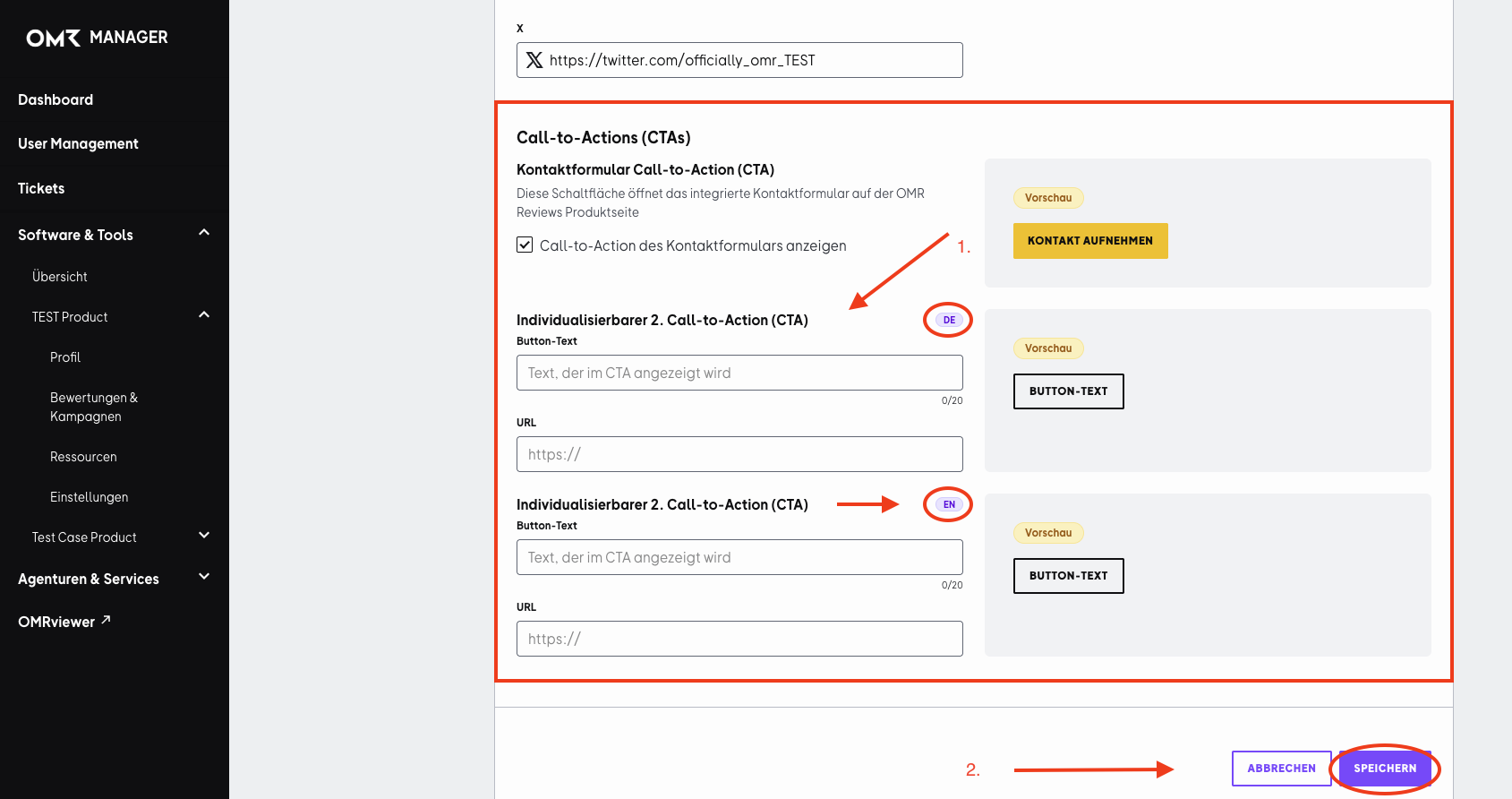Open the Dashboard menu item
Viewport: 1512px width, 799px height.
click(x=56, y=99)
